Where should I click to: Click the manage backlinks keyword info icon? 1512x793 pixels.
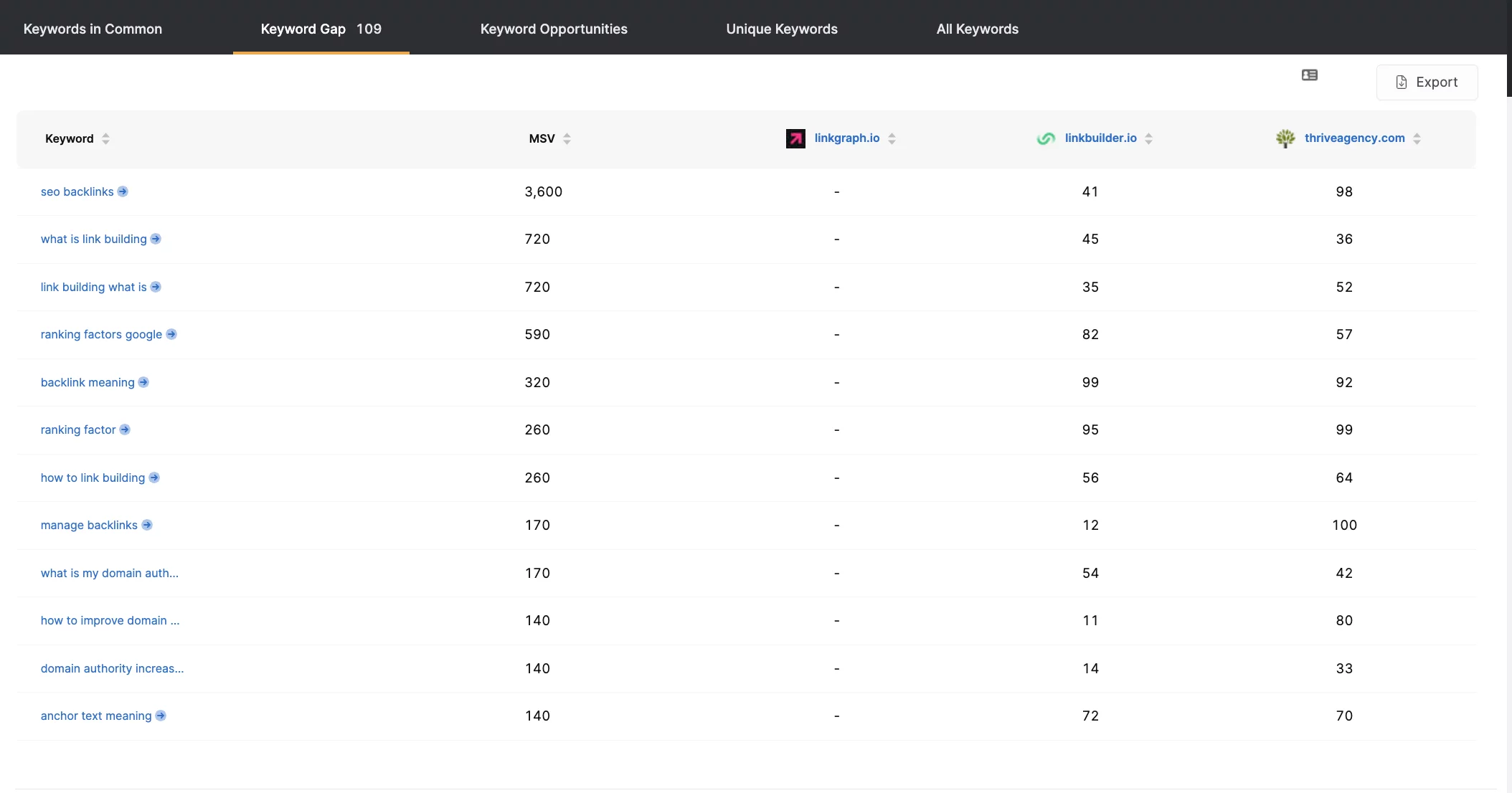tap(147, 525)
